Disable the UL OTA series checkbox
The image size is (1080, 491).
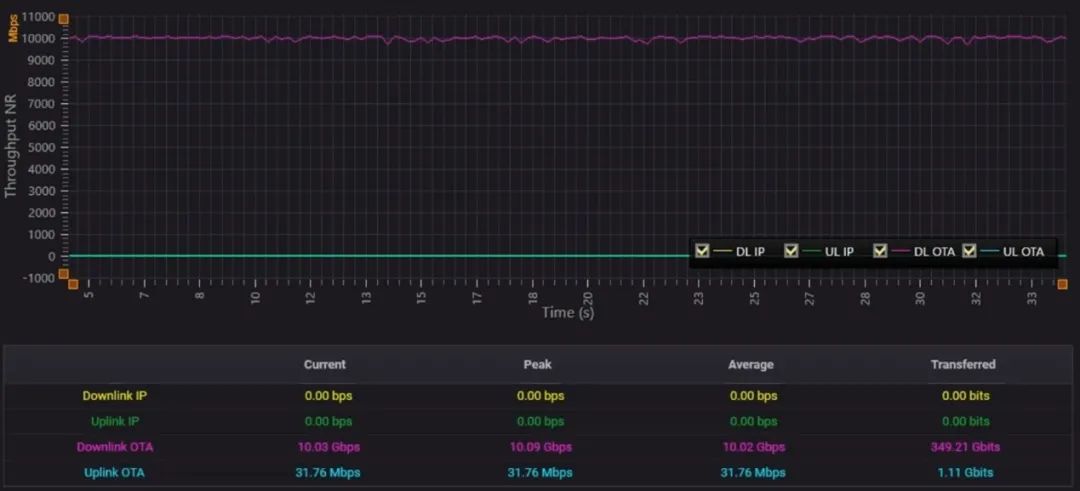(x=969, y=251)
